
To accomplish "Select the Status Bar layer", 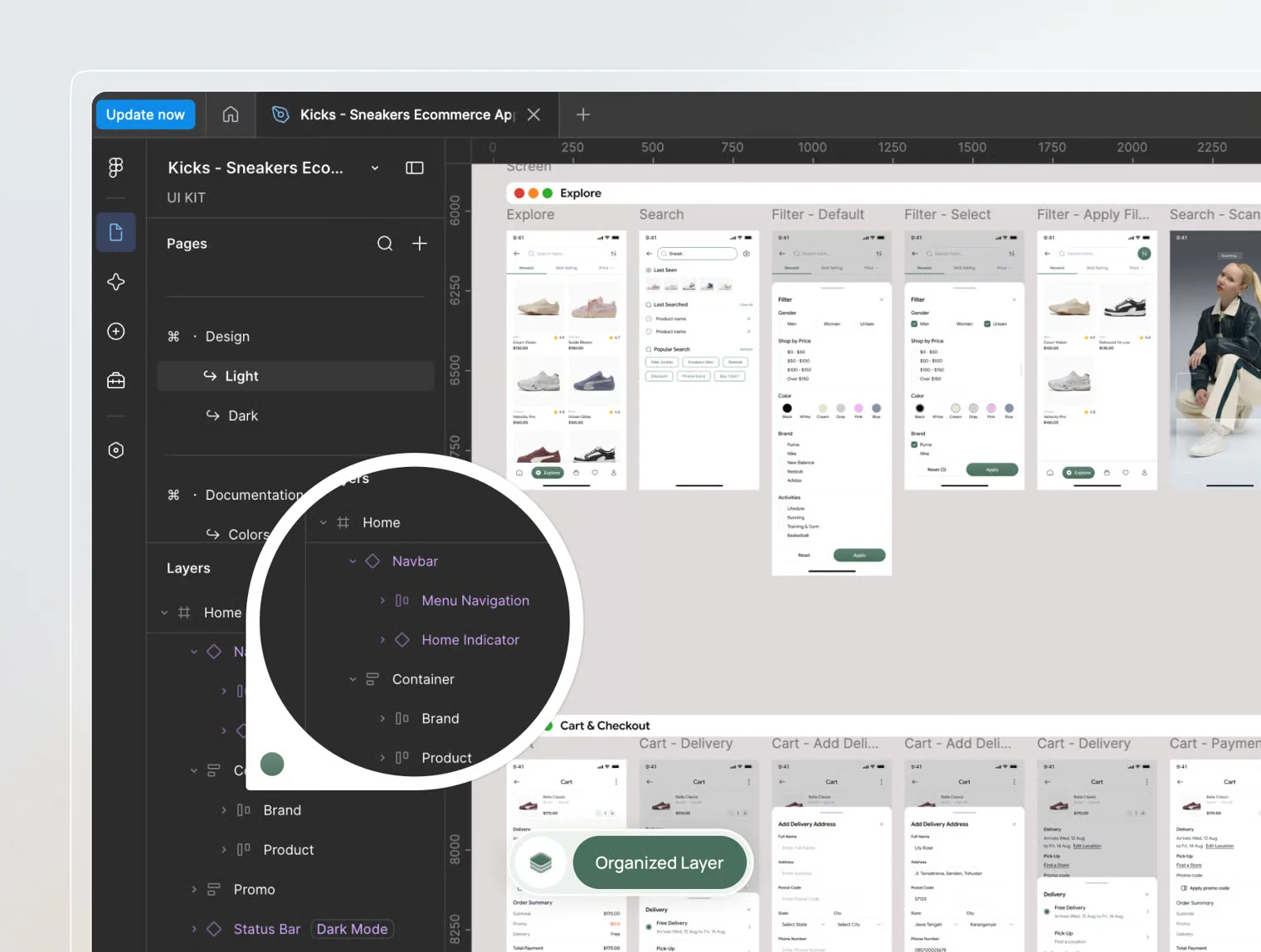I will (267, 929).
